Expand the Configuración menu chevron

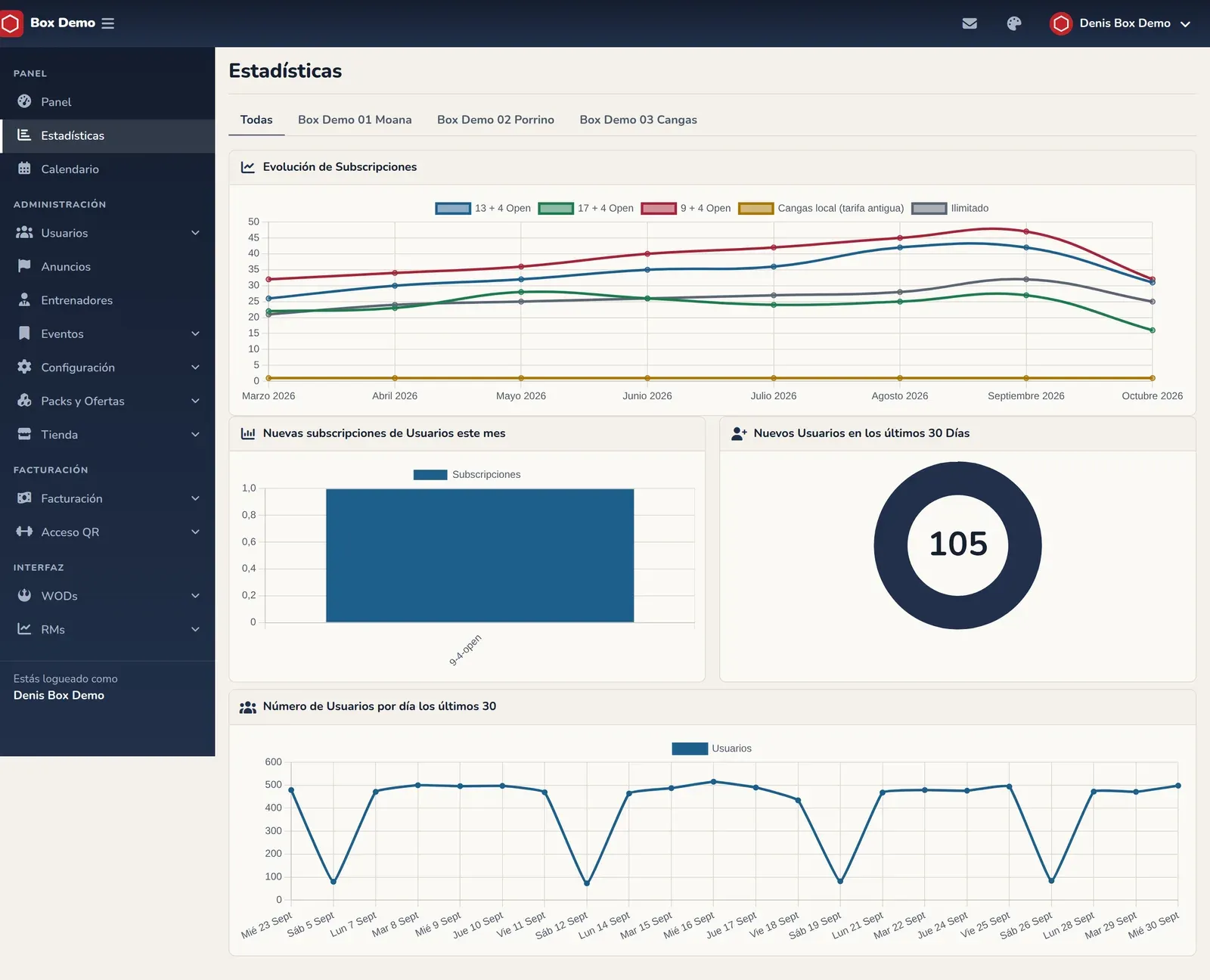195,367
